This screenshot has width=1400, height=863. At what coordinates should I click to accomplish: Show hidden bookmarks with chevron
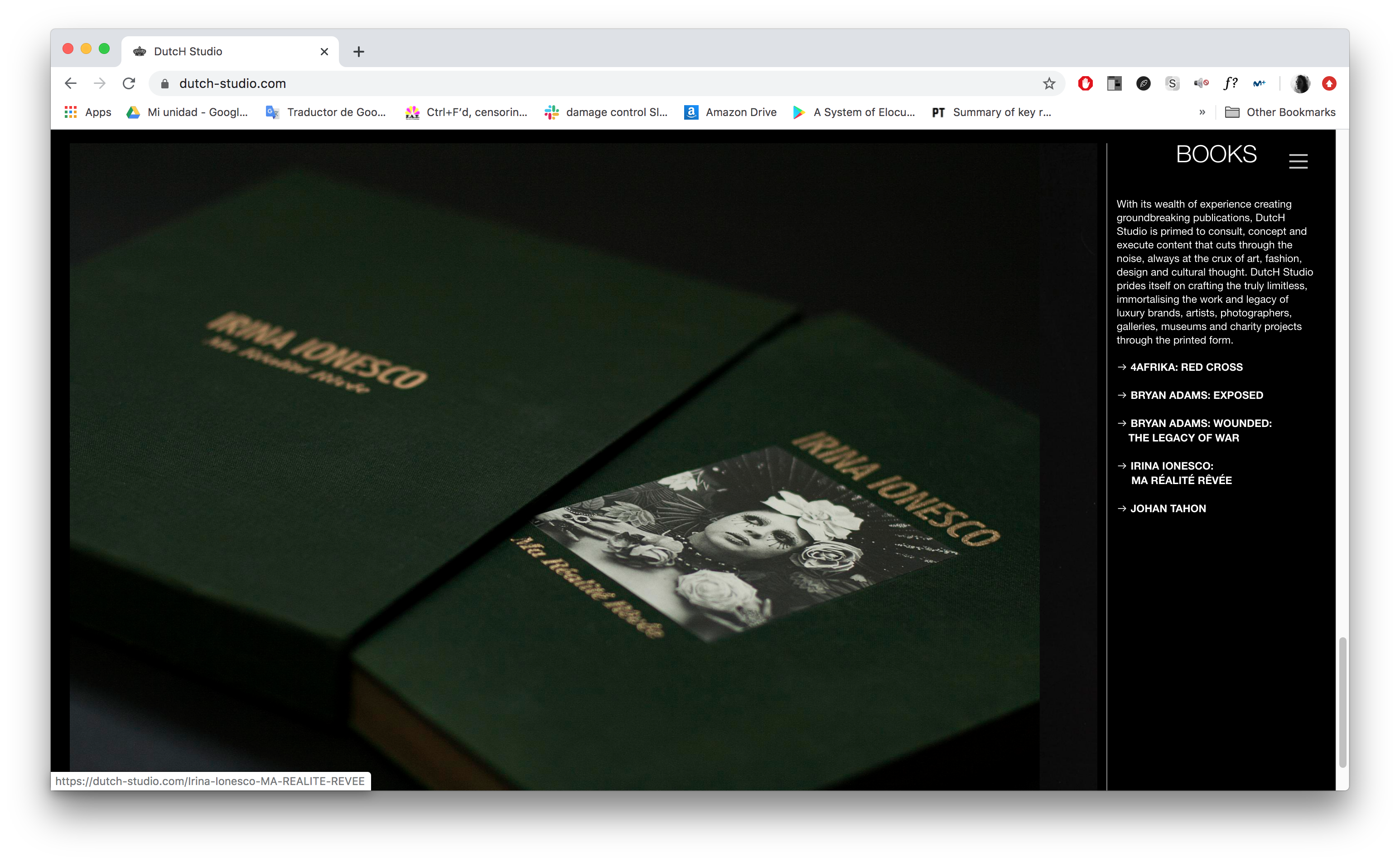point(1202,112)
